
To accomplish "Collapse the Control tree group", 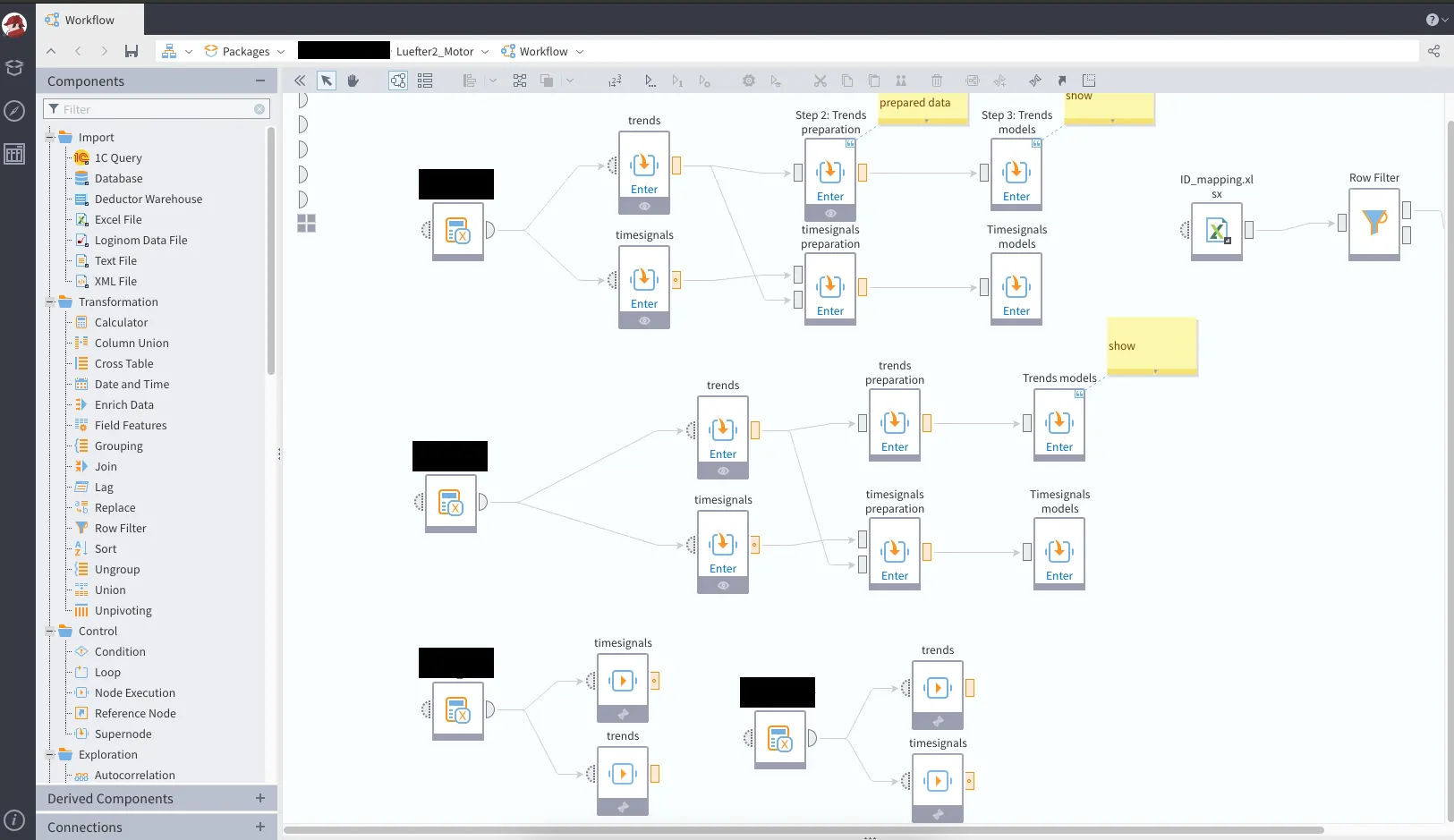I will pyautogui.click(x=50, y=631).
